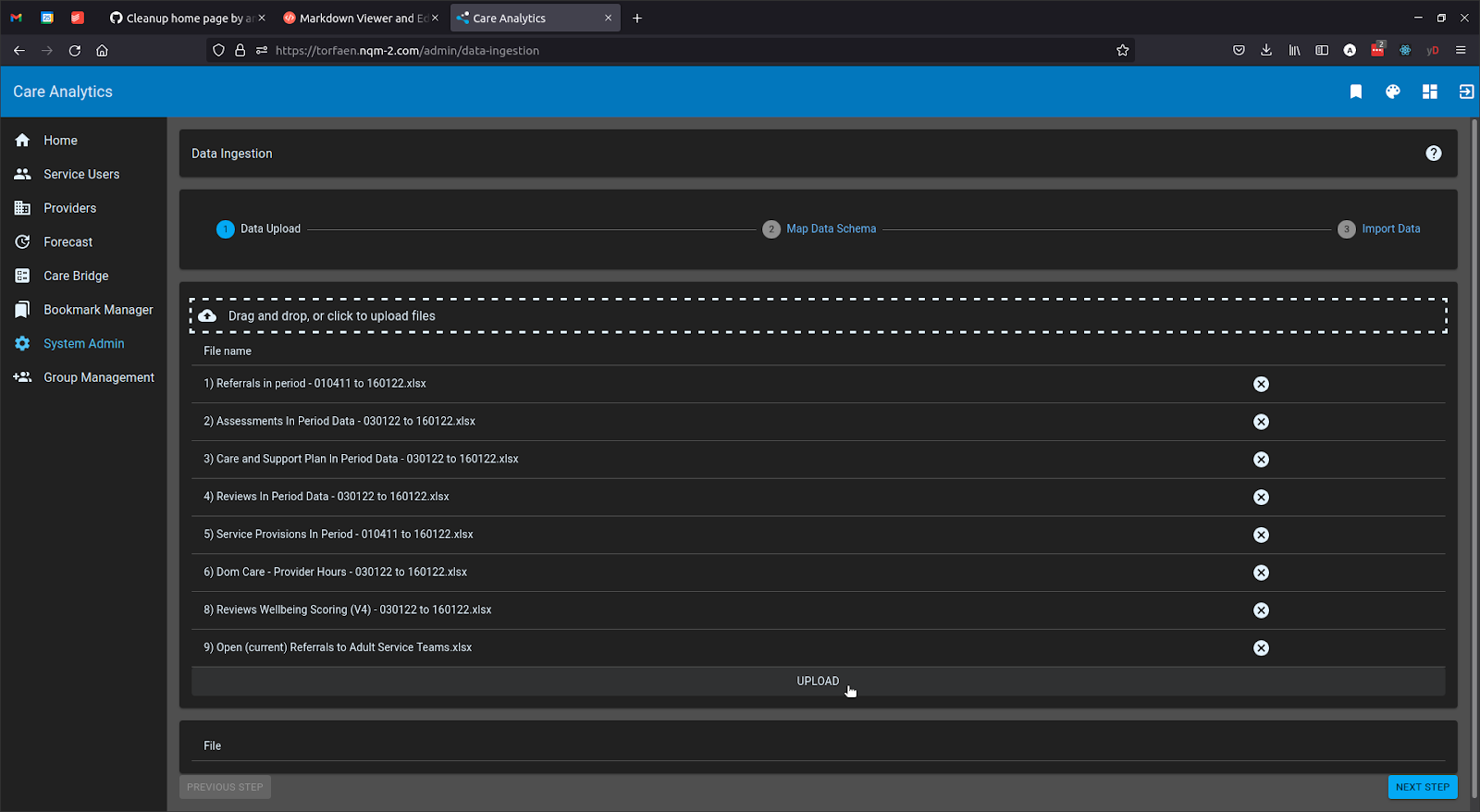Open the yD extension icon
The width and height of the screenshot is (1480, 812).
[x=1433, y=51]
